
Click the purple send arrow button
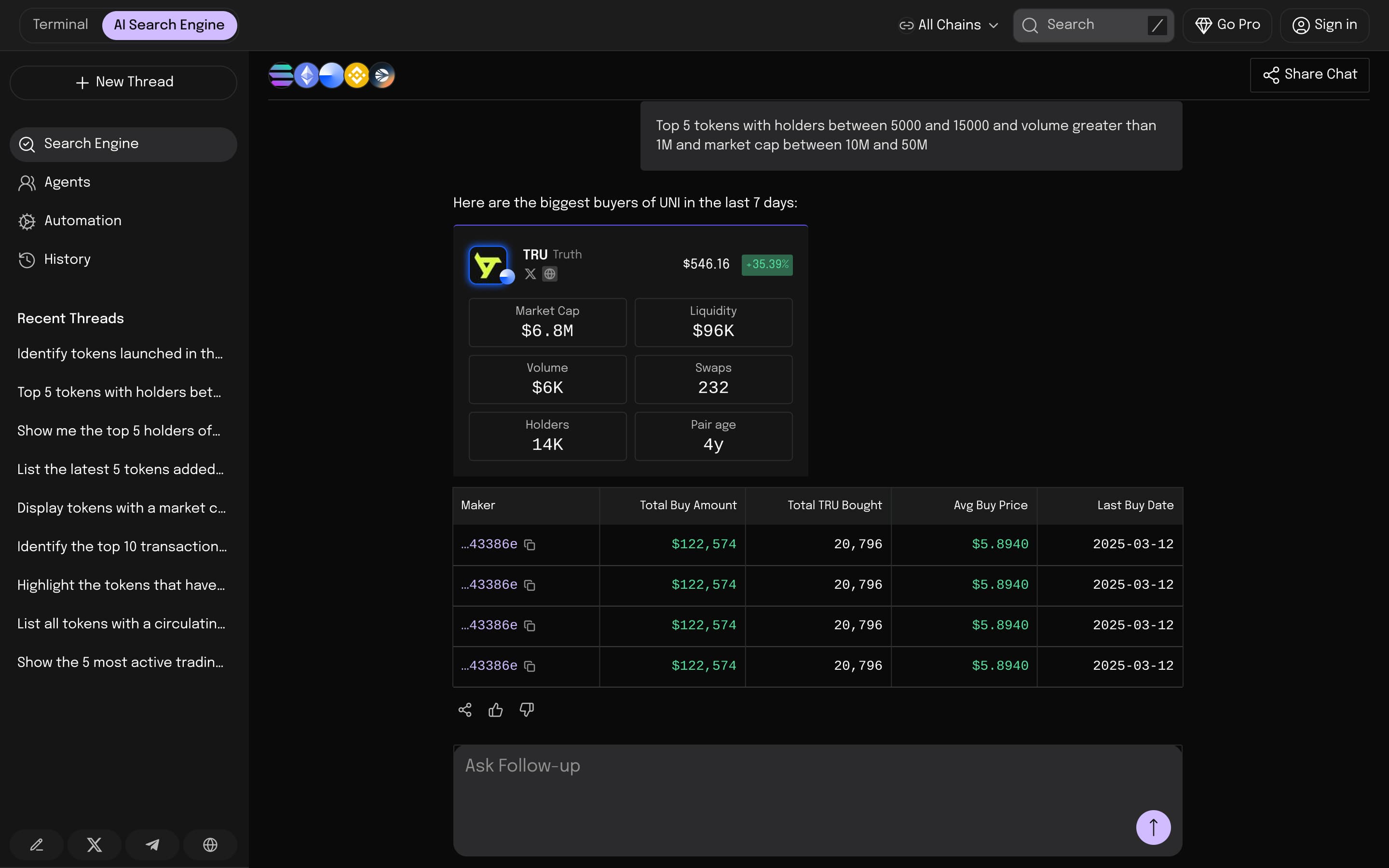pyautogui.click(x=1153, y=827)
